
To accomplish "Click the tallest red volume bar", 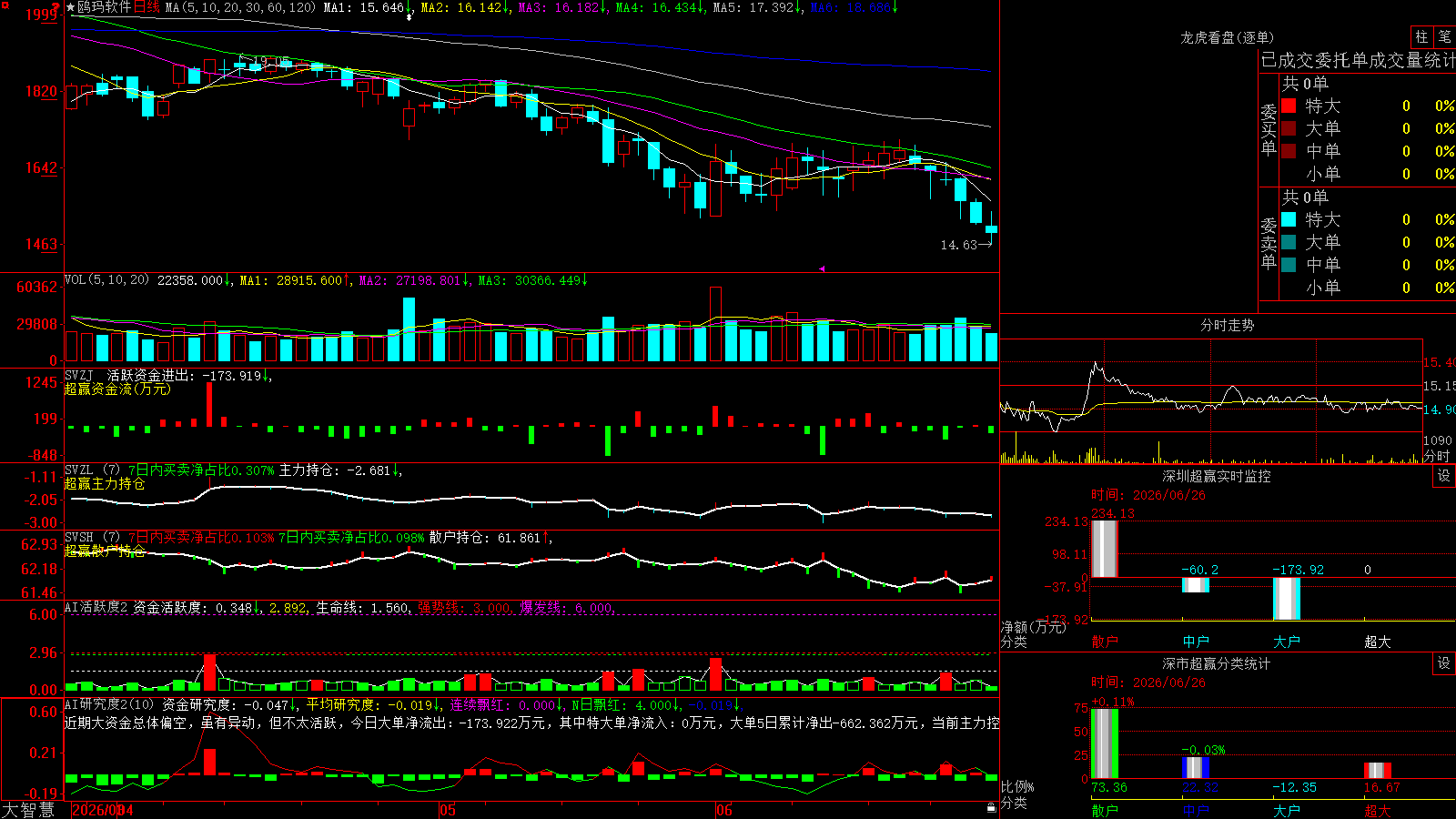I will (x=715, y=324).
